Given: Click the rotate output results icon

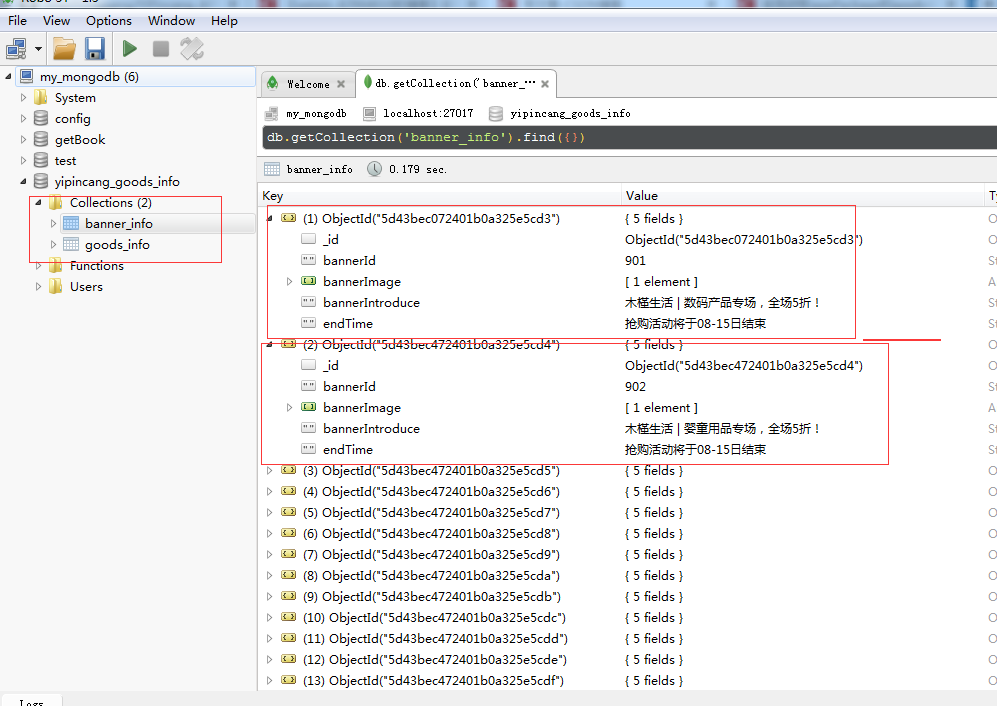Looking at the screenshot, I should click(x=191, y=49).
